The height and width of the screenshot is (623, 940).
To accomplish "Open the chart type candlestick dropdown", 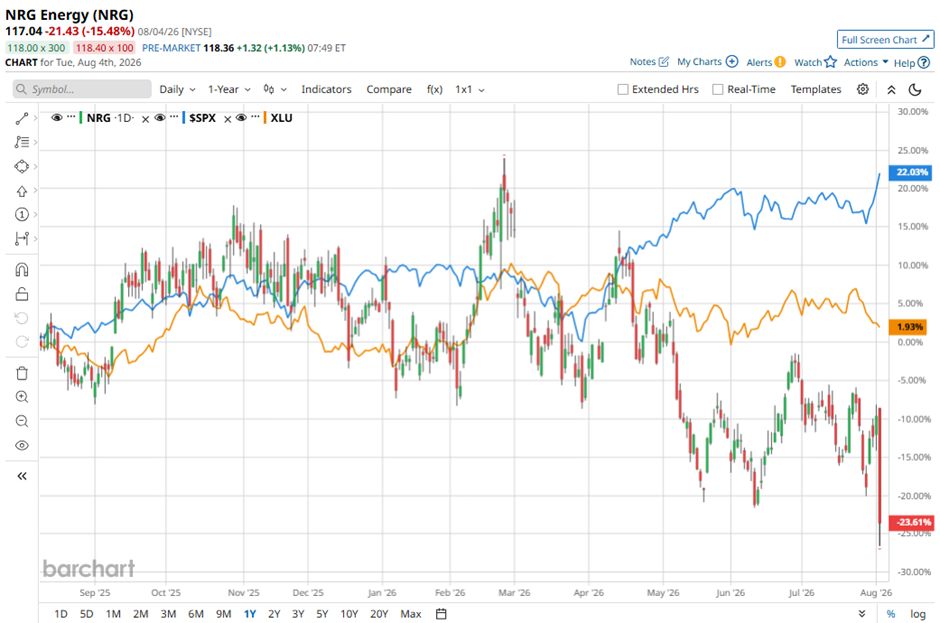I will 275,89.
